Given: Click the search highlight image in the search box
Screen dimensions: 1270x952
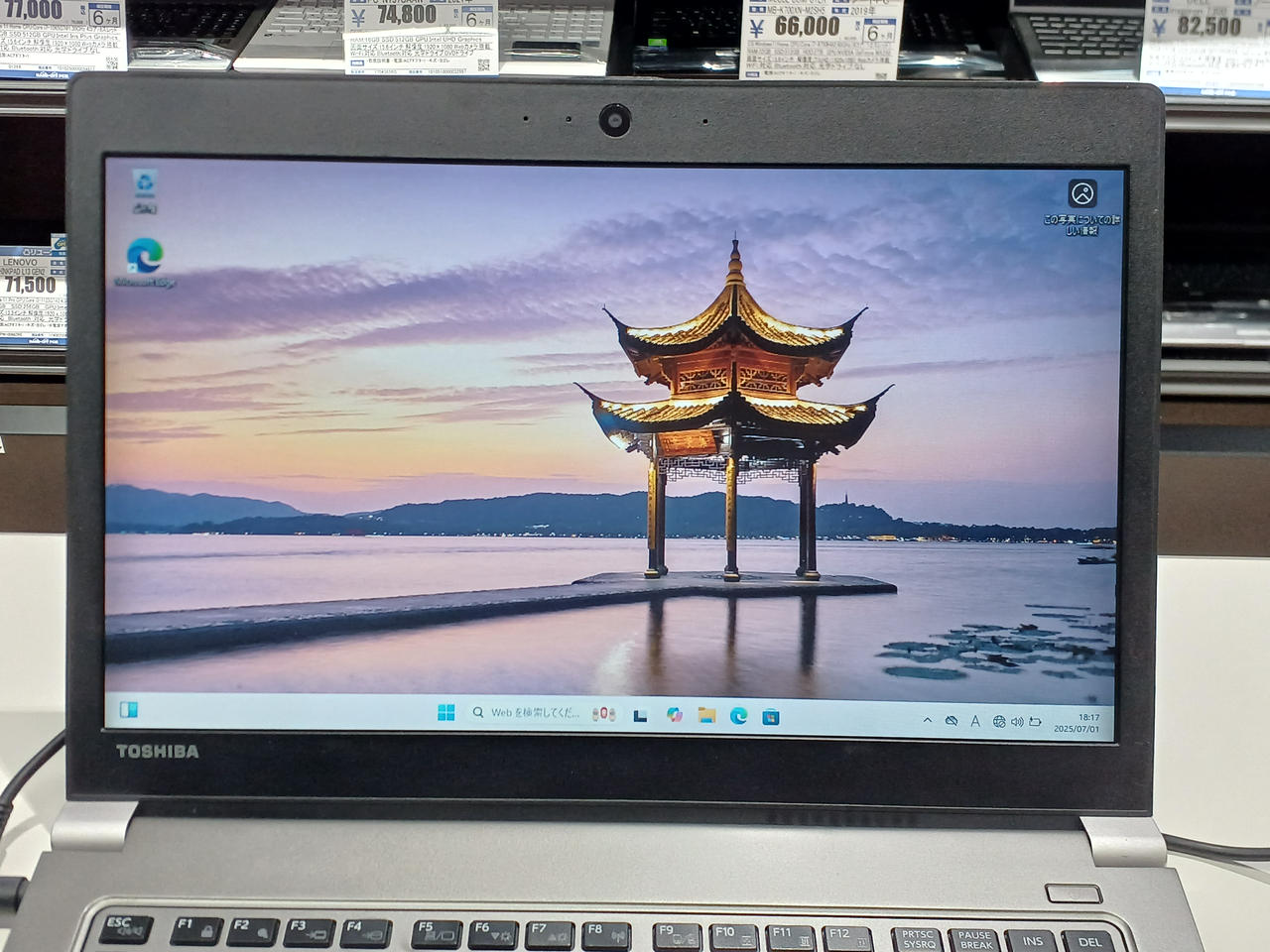Looking at the screenshot, I should click(603, 714).
